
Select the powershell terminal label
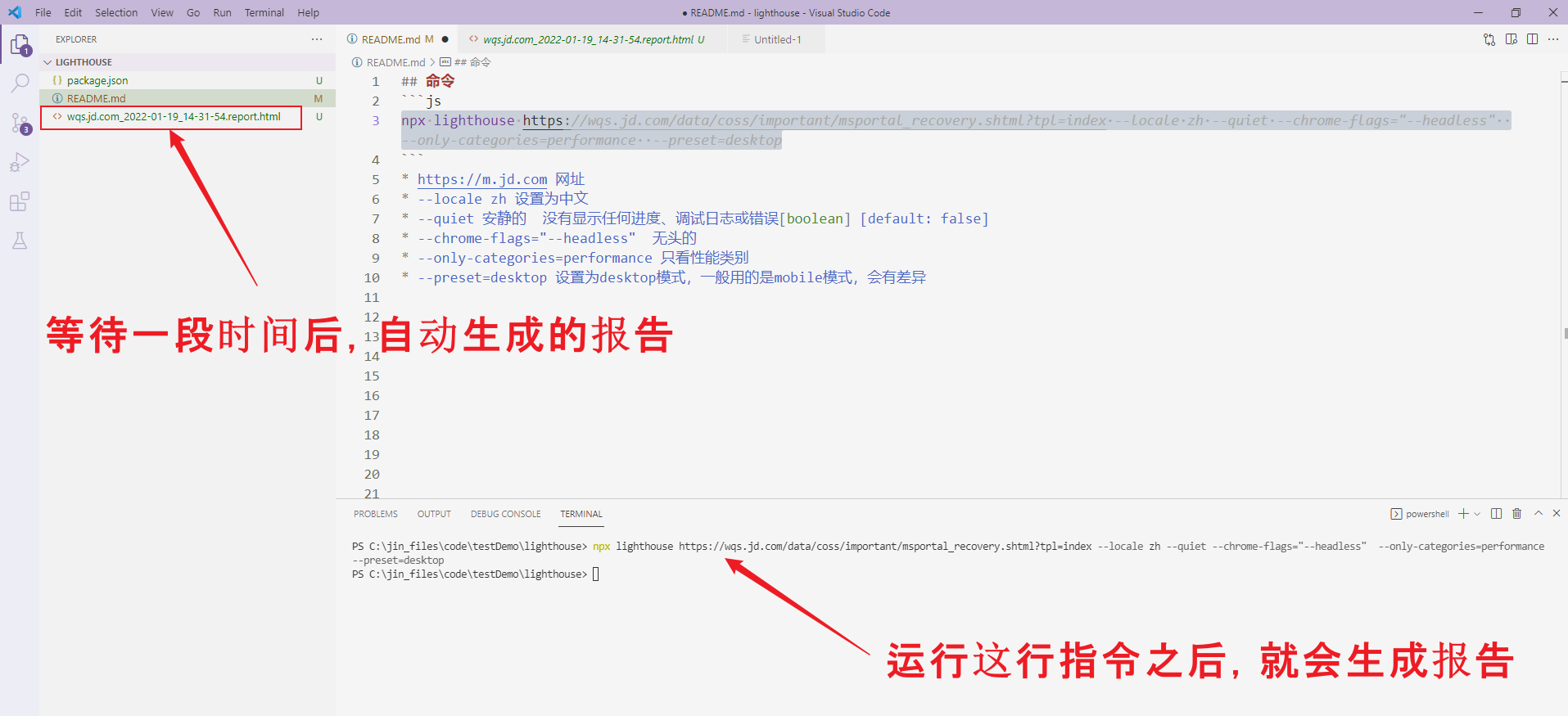pos(1420,514)
